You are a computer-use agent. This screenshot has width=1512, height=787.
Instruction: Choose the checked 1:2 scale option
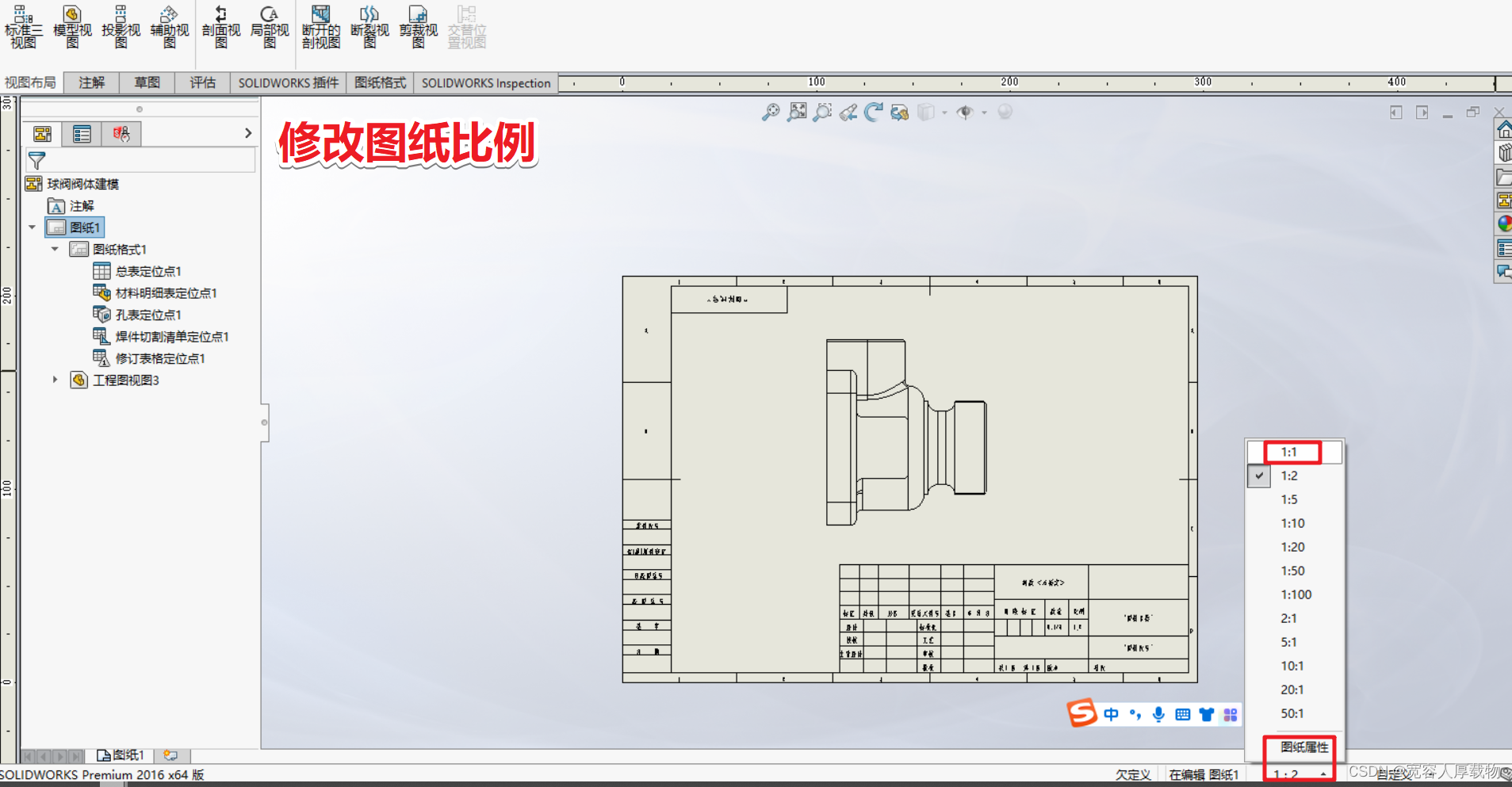[1294, 476]
